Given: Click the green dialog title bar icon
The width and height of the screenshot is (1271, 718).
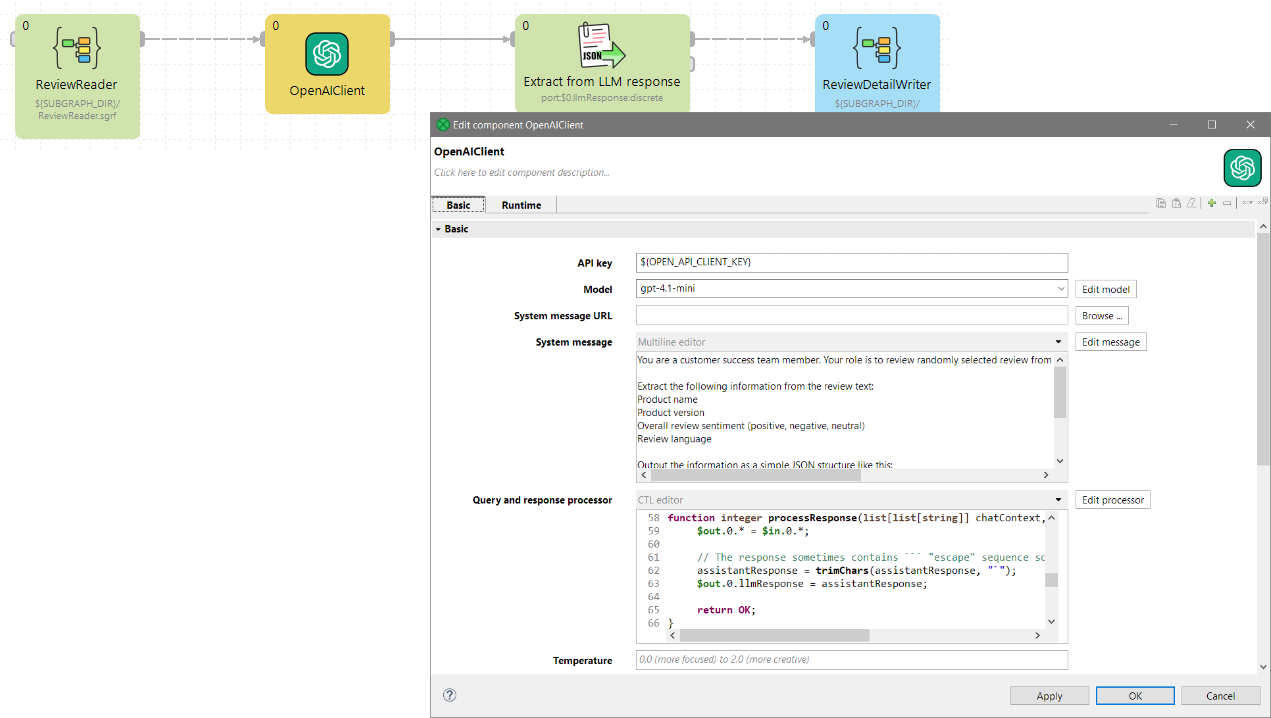Looking at the screenshot, I should 443,125.
